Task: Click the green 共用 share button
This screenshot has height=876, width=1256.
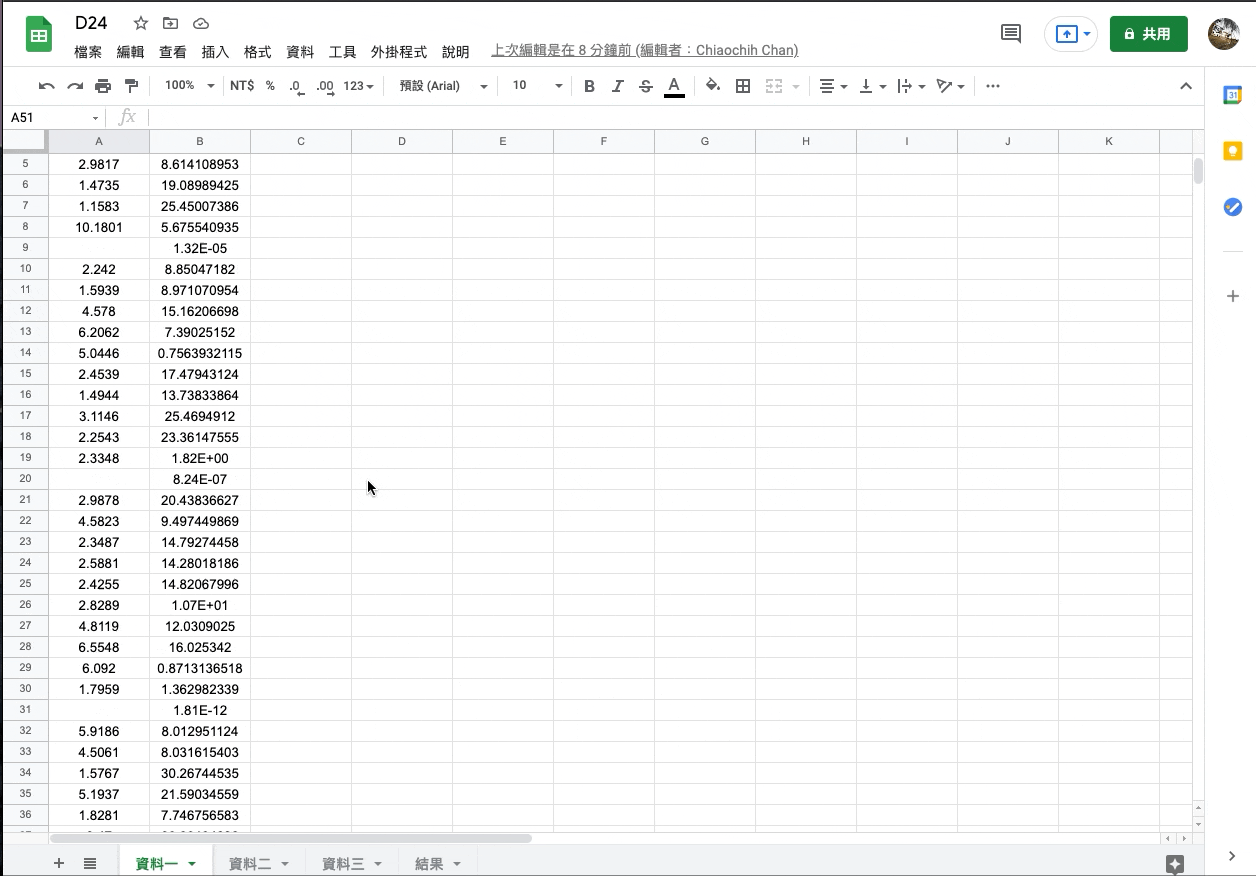Action: [x=1148, y=34]
